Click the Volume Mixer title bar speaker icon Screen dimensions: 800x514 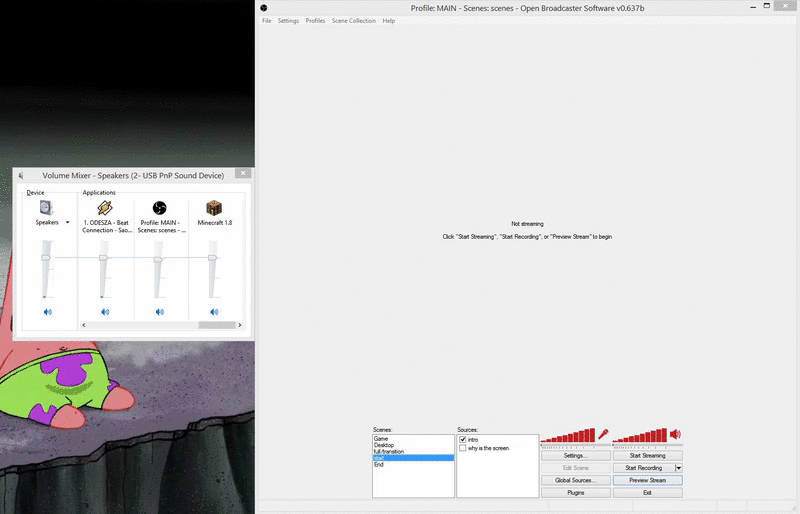pos(21,176)
